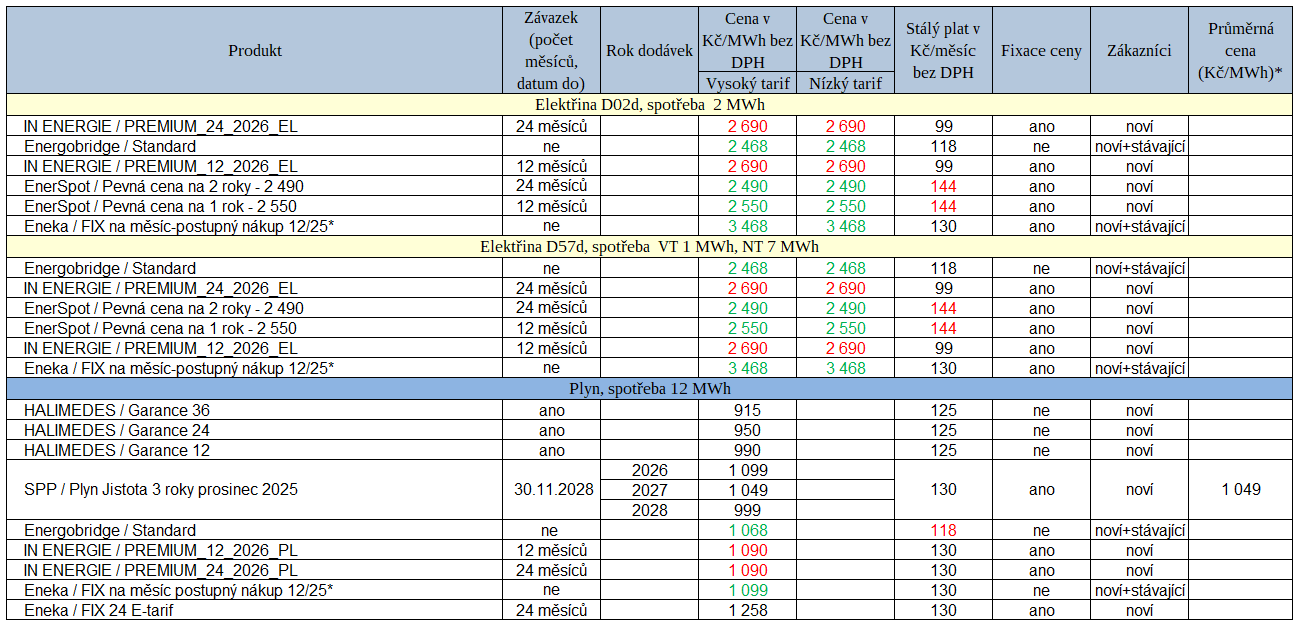
Task: Click the Průměrná cena column header
Action: coord(1240,50)
